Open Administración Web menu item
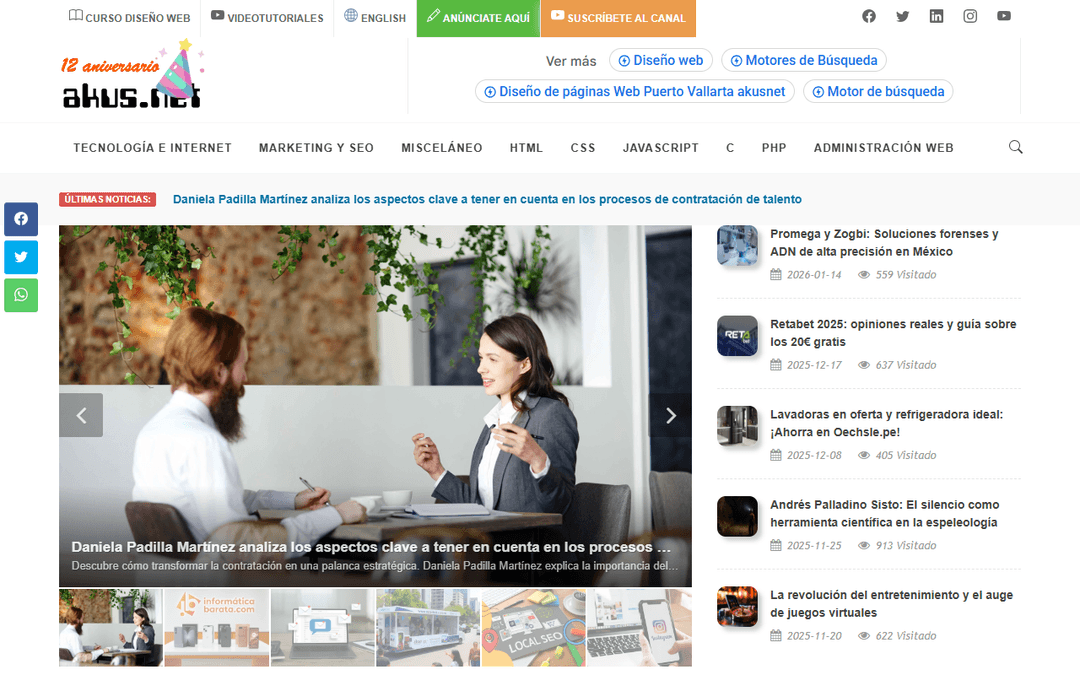This screenshot has height=675, width=1080. [x=884, y=148]
